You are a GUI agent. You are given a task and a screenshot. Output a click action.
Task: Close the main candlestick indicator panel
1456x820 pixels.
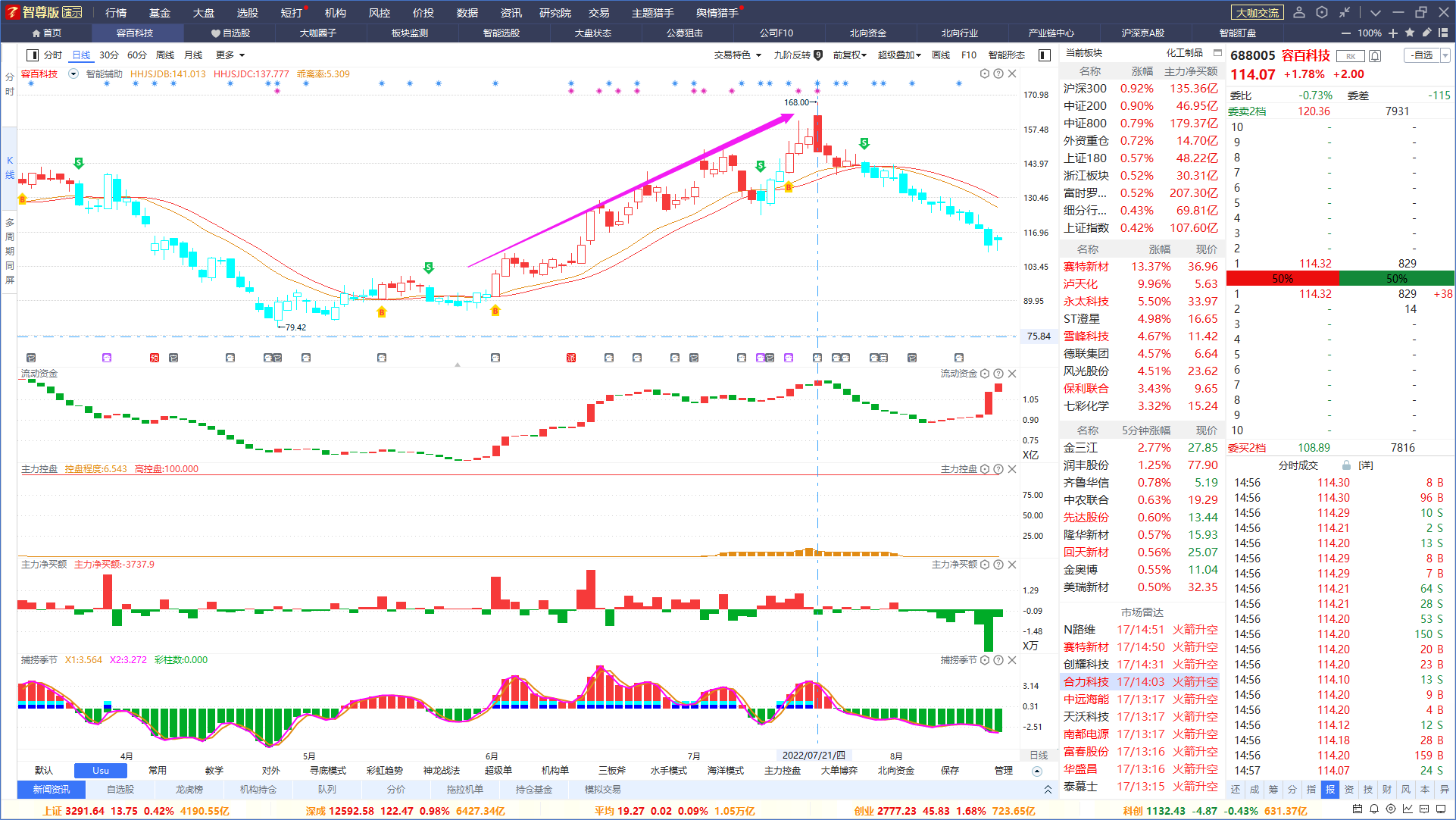pos(1012,74)
